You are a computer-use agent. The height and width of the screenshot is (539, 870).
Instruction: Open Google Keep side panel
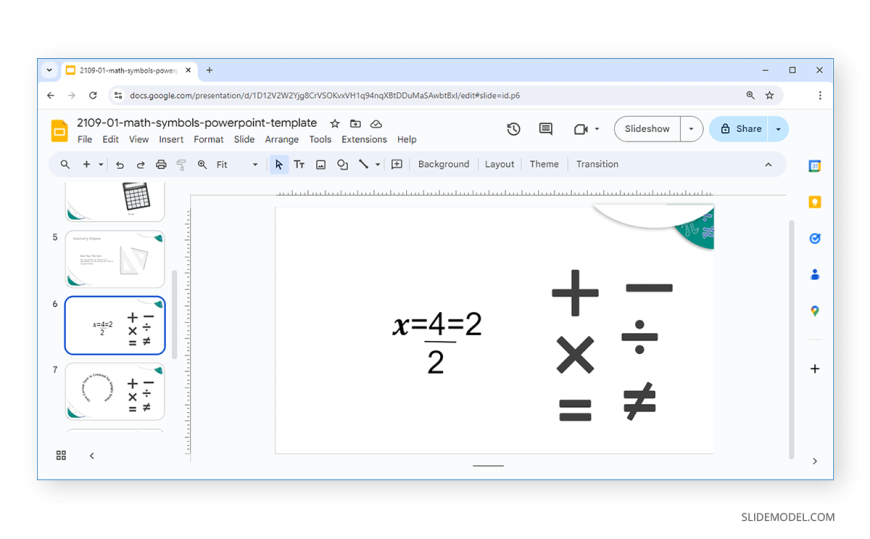coord(815,202)
